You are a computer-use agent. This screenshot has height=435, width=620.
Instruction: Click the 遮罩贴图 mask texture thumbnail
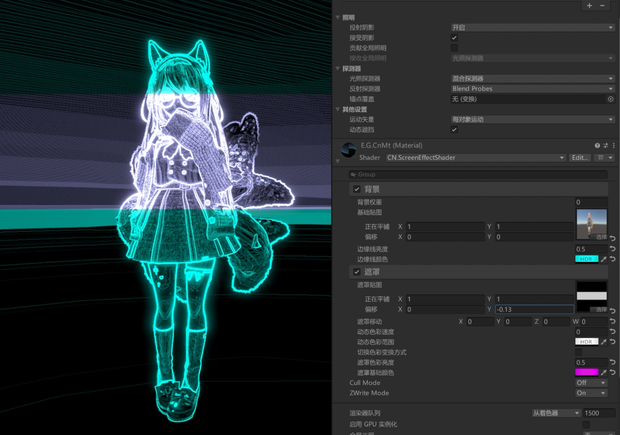tap(592, 297)
